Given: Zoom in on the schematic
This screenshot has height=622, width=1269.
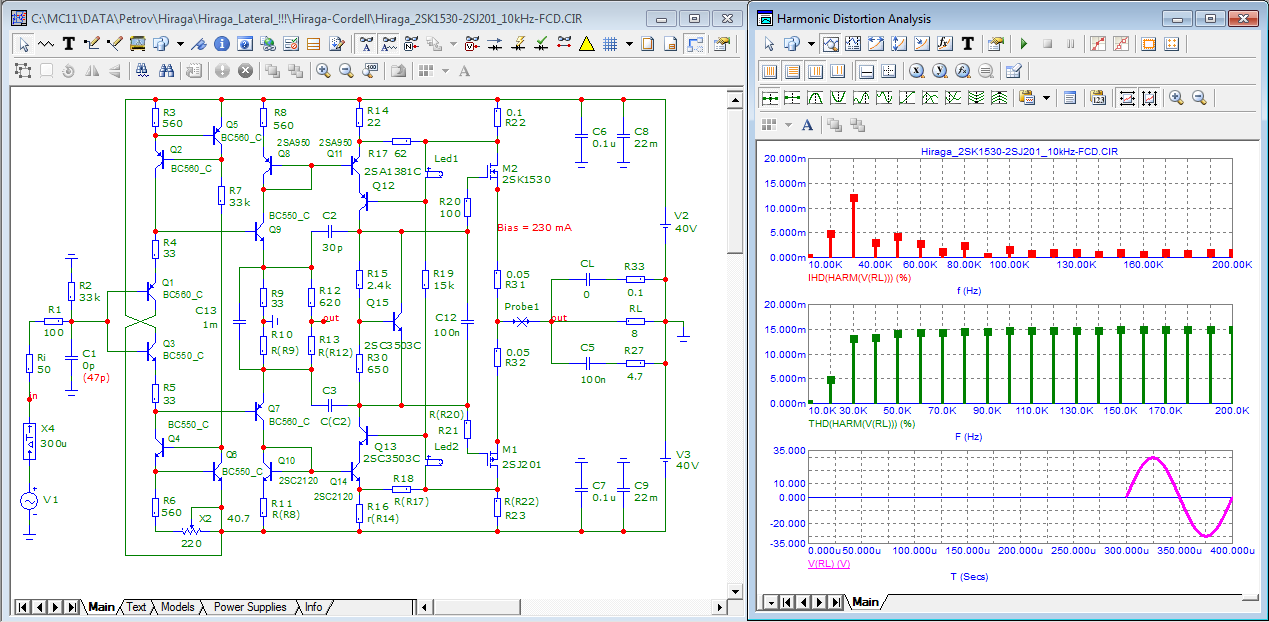Looking at the screenshot, I should (x=322, y=71).
